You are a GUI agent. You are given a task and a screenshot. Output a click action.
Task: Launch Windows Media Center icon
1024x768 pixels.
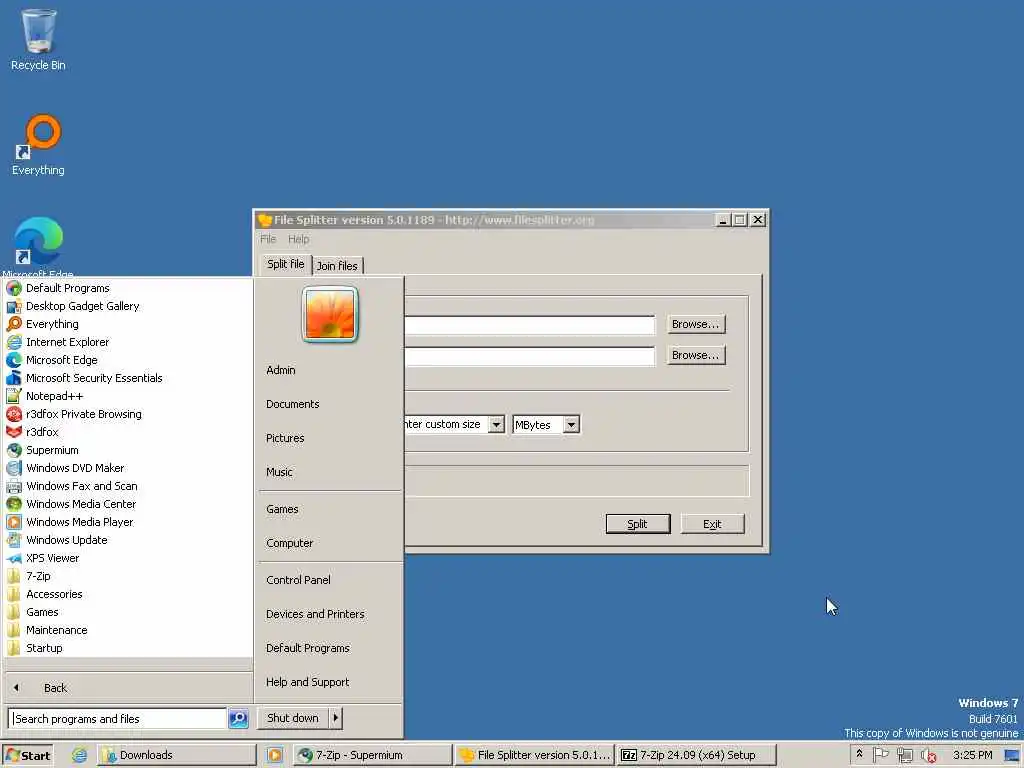click(x=14, y=504)
